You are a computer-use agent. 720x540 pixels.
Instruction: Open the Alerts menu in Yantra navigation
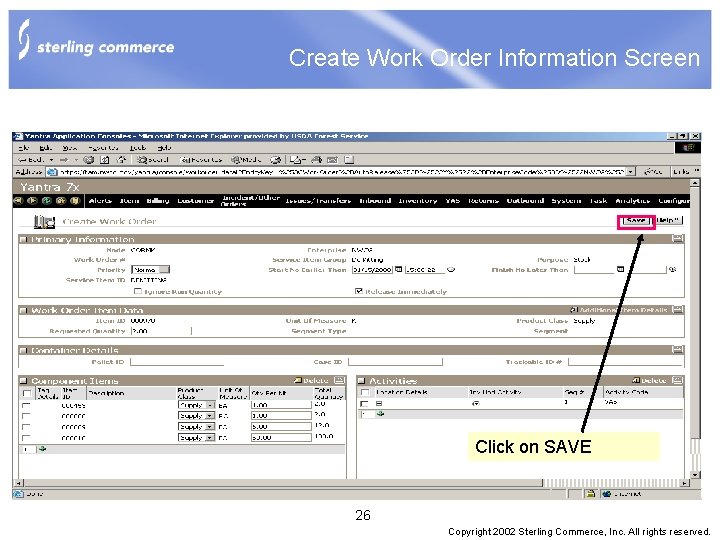coord(100,201)
